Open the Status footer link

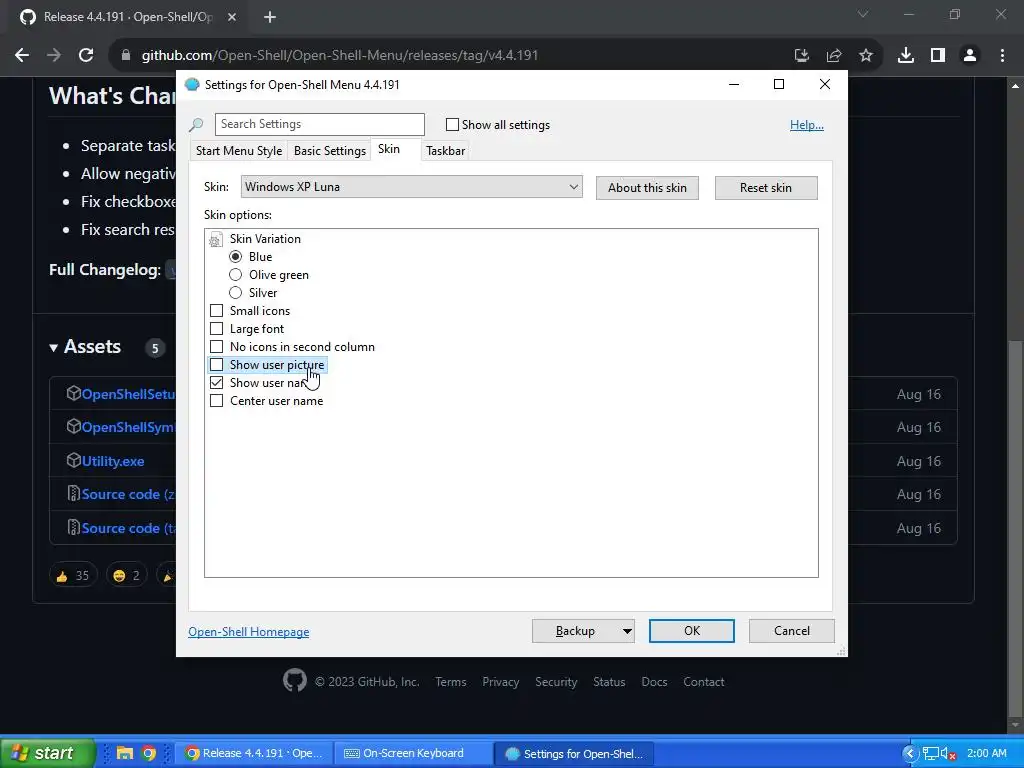[609, 682]
